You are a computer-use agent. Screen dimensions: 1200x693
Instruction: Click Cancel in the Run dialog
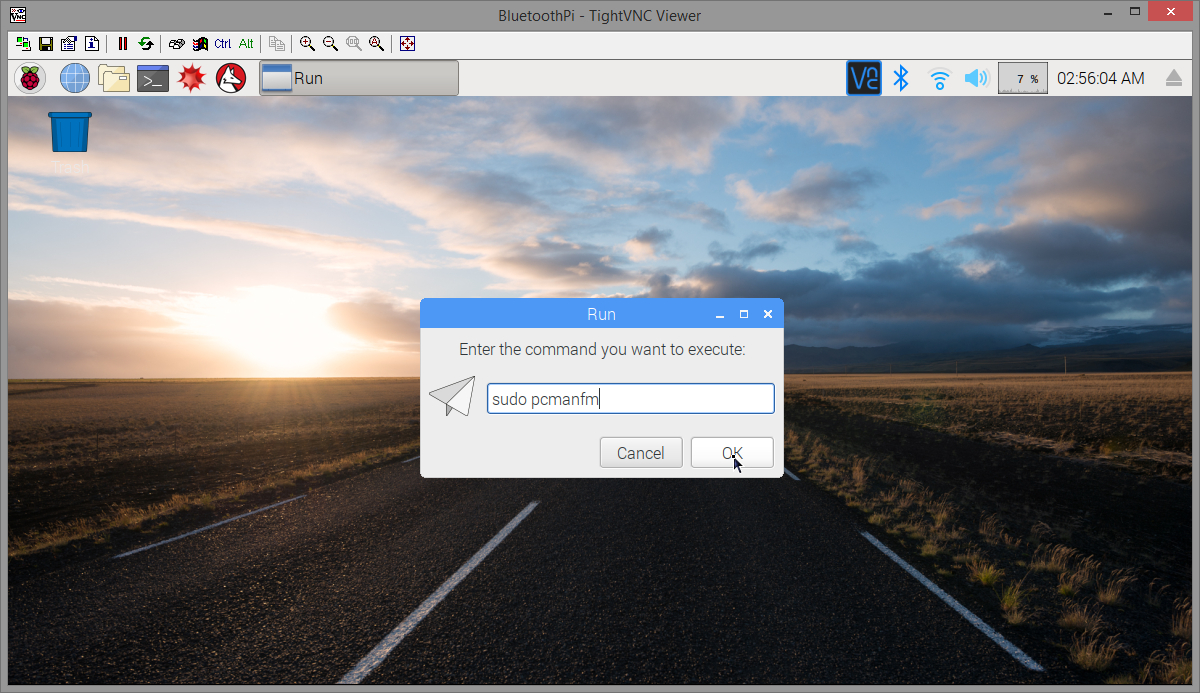[641, 453]
